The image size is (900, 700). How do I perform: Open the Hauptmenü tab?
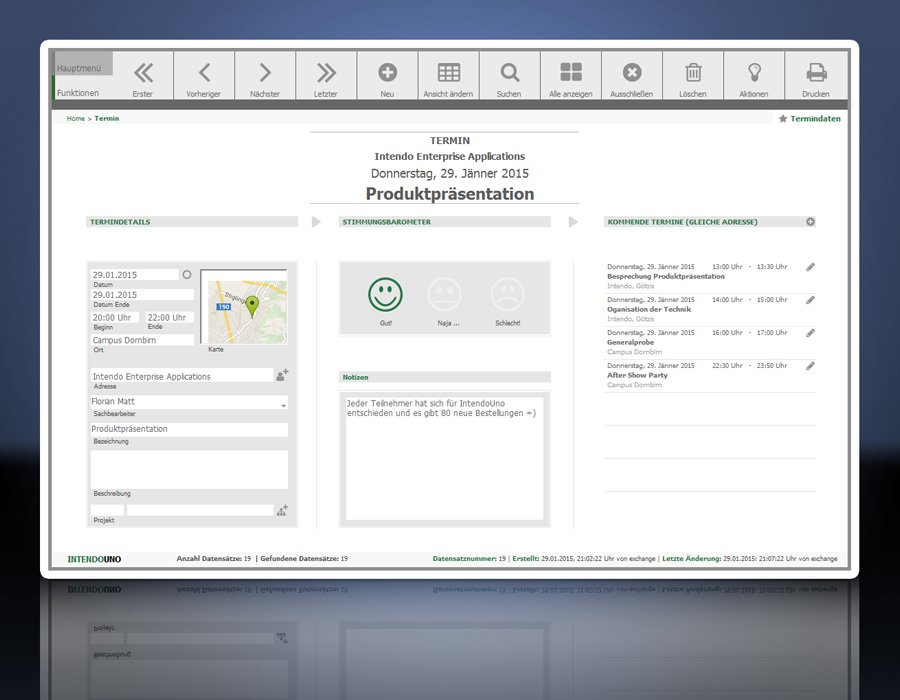83,64
